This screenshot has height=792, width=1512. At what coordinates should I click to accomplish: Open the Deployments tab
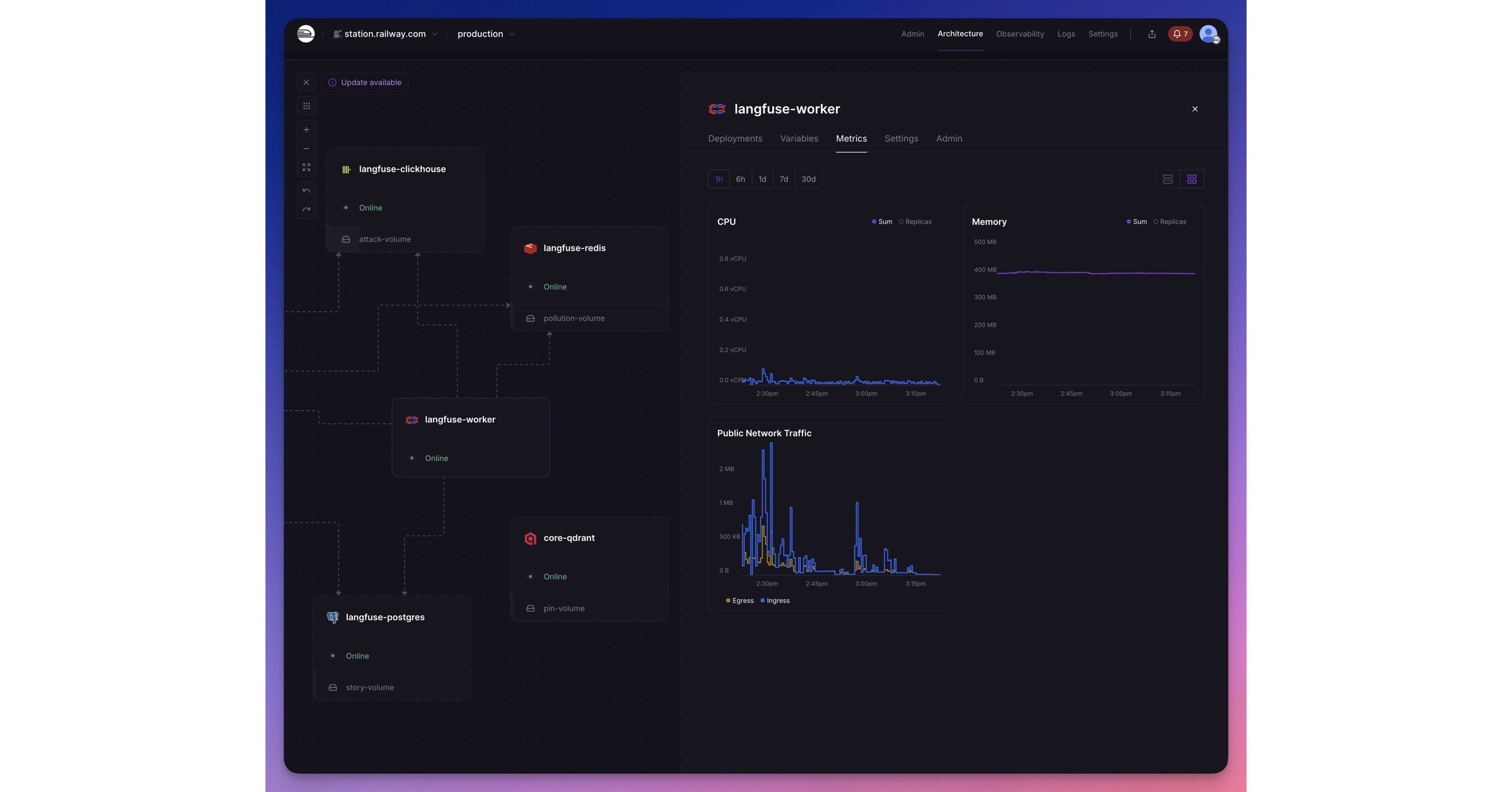(x=735, y=139)
